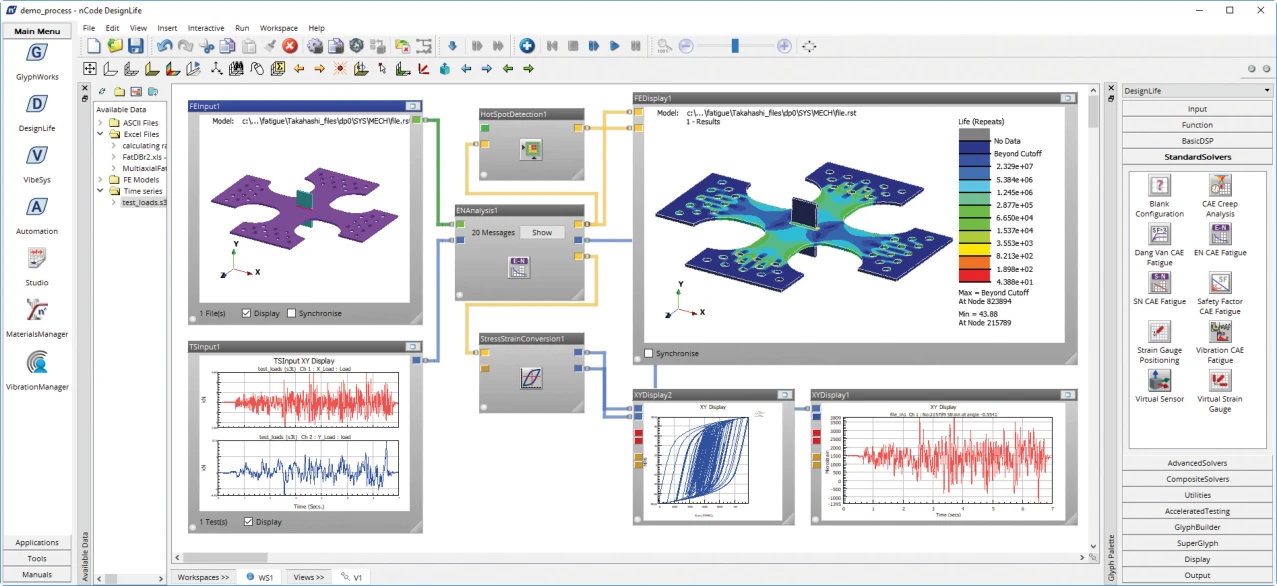The image size is (1277, 586).
Task: Switch to the WS1 workspace tab
Action: tap(260, 577)
